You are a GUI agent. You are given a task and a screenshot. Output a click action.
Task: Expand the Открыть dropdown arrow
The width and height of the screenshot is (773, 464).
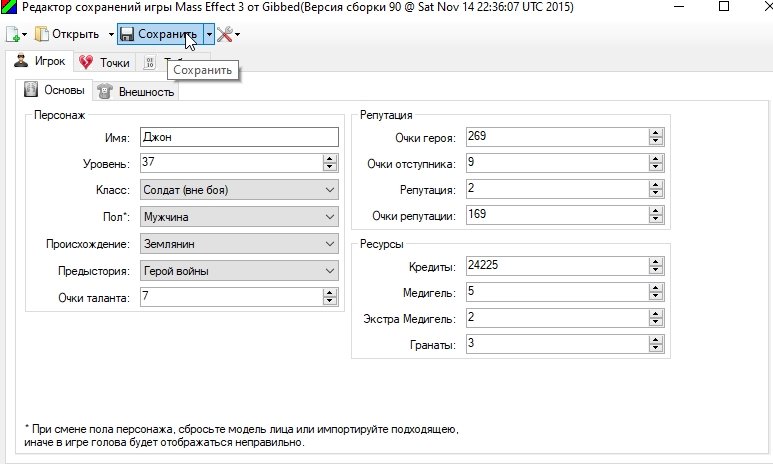[111, 34]
